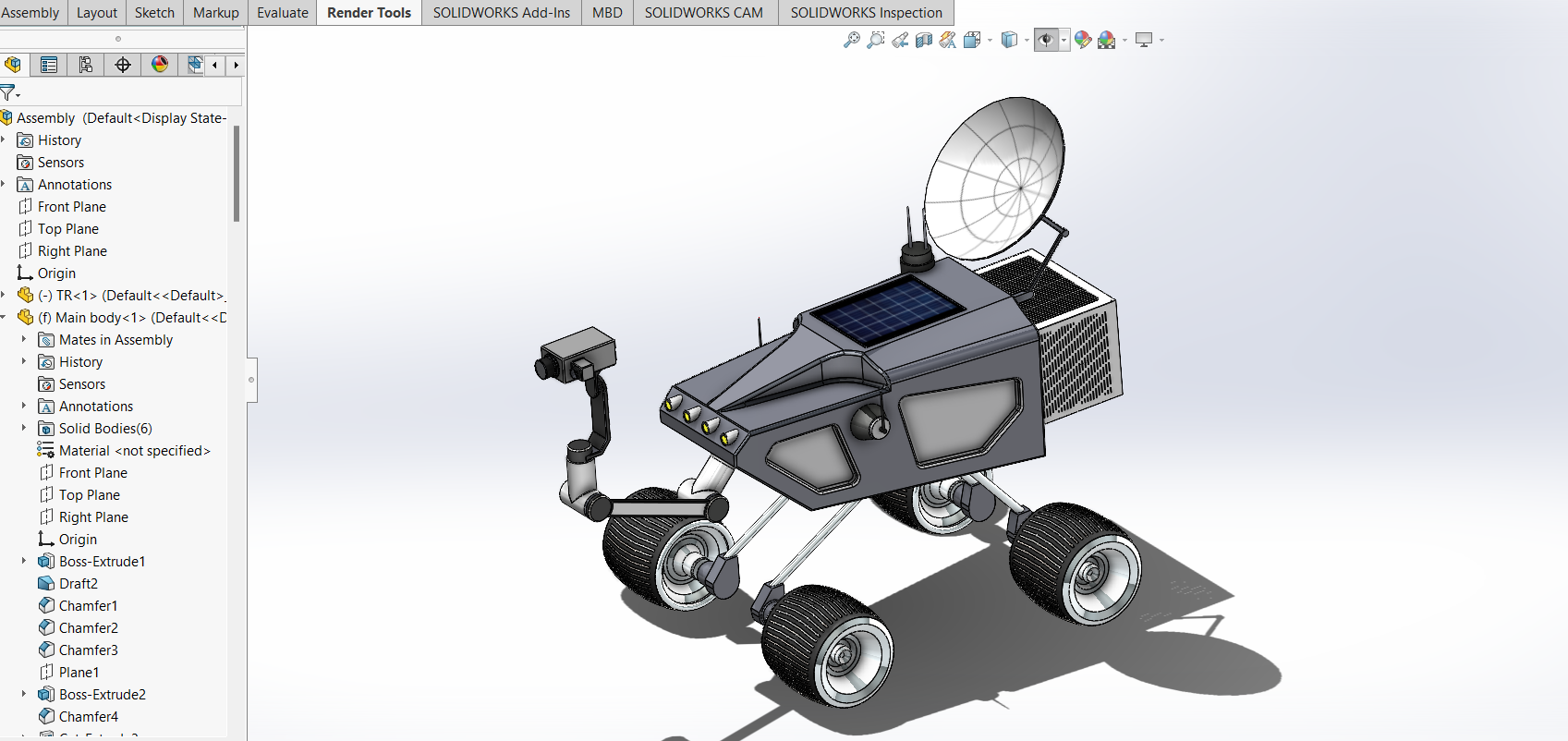Toggle the Hide/Show Items eye button

coord(1045,40)
